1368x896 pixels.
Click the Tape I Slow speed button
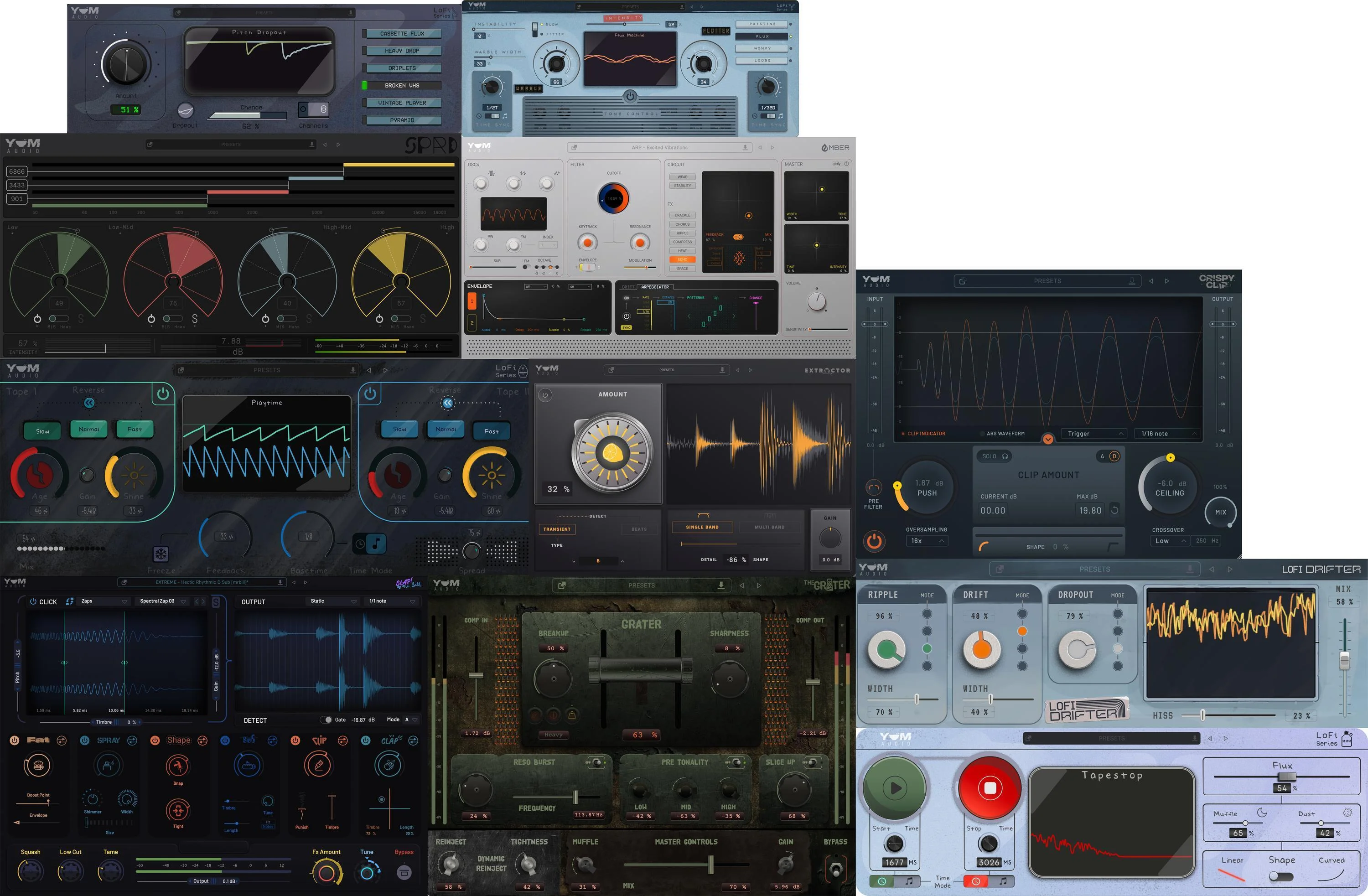click(42, 431)
